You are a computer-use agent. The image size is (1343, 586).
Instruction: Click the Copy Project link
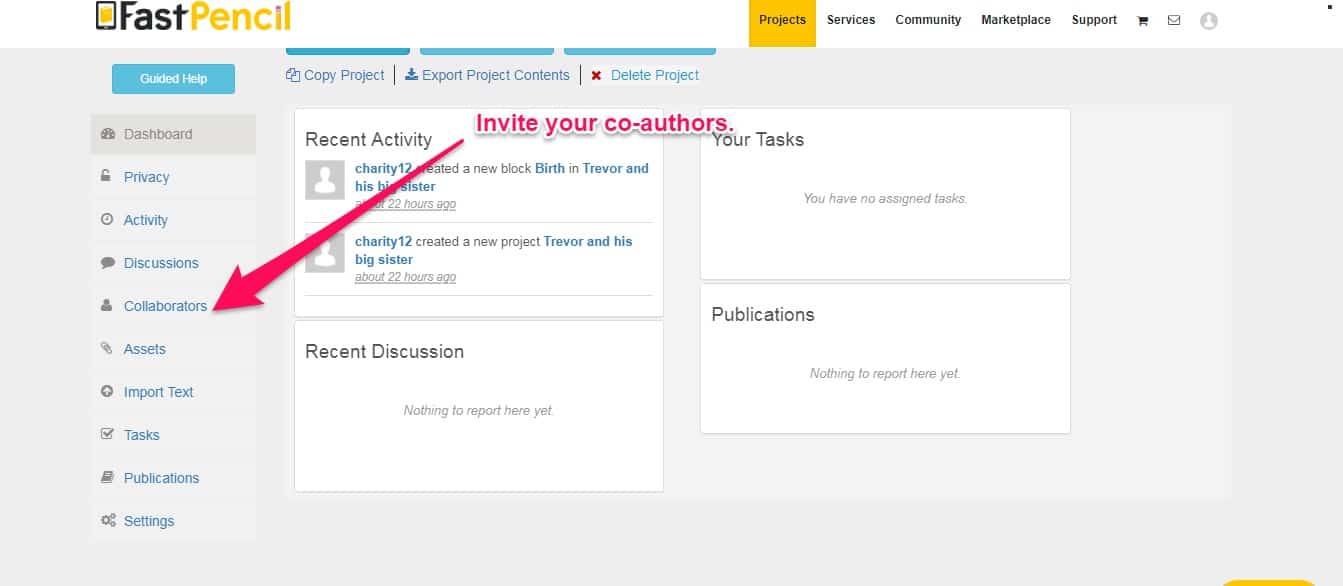tap(335, 75)
